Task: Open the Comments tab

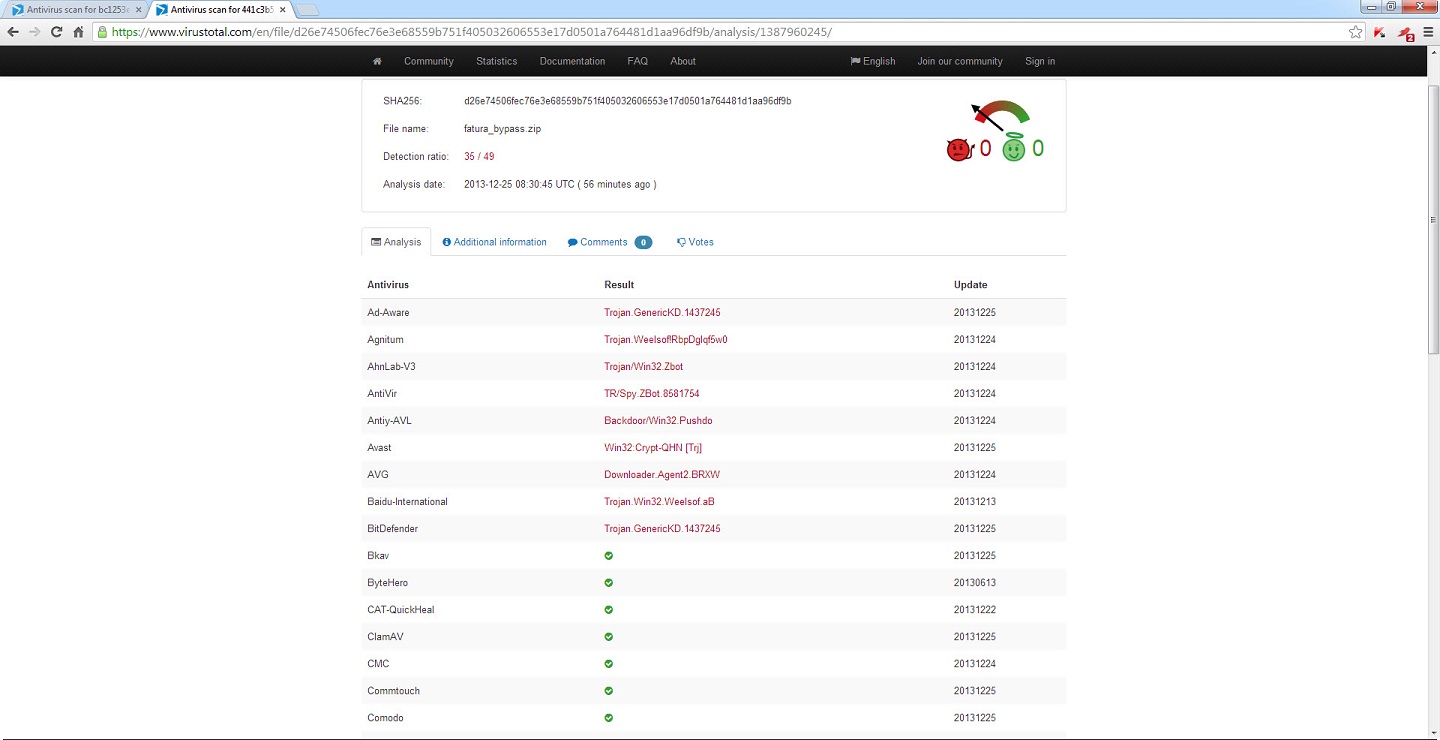Action: [609, 242]
